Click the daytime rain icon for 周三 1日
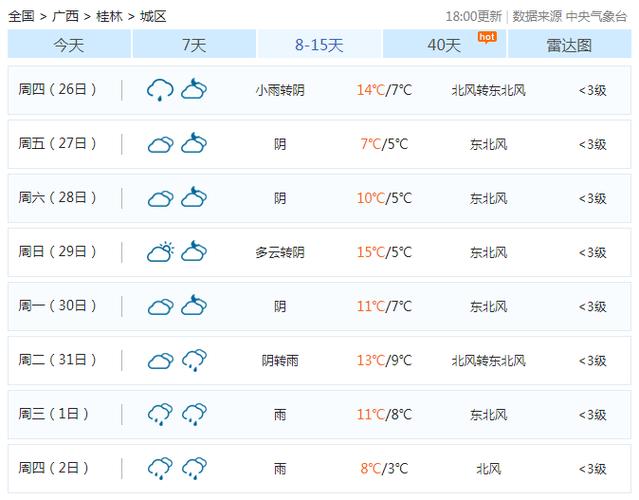 pyautogui.click(x=161, y=414)
